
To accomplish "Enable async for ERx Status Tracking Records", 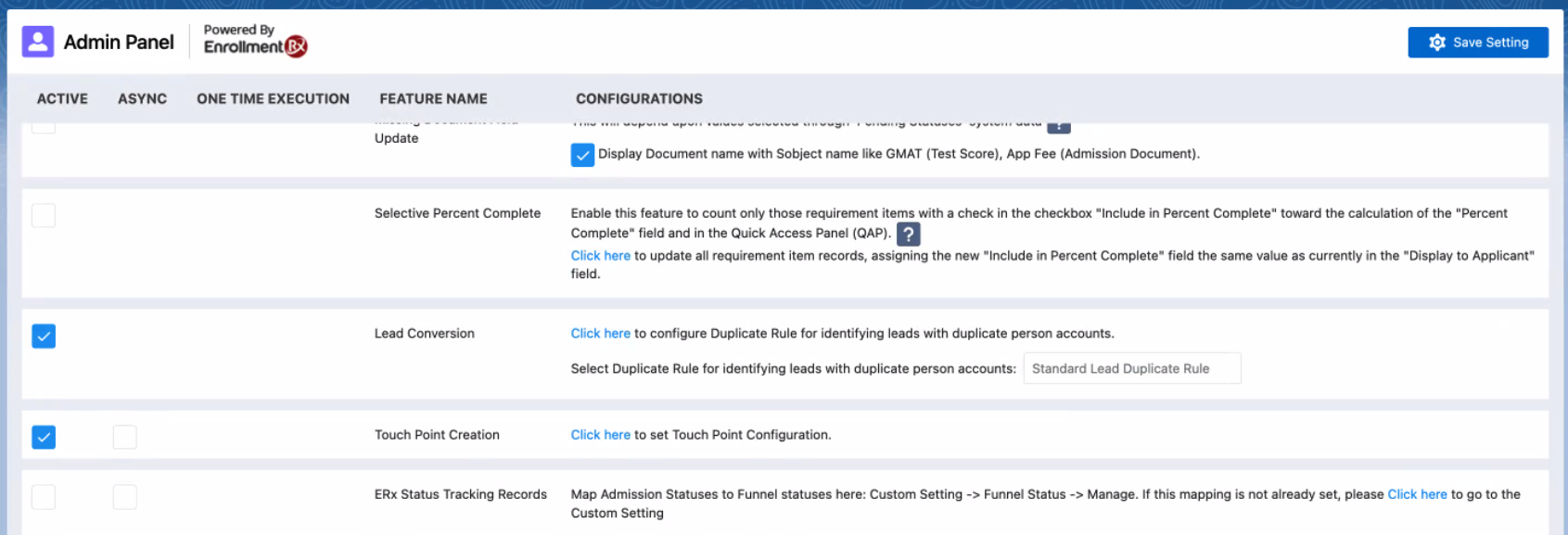I will coord(124,497).
